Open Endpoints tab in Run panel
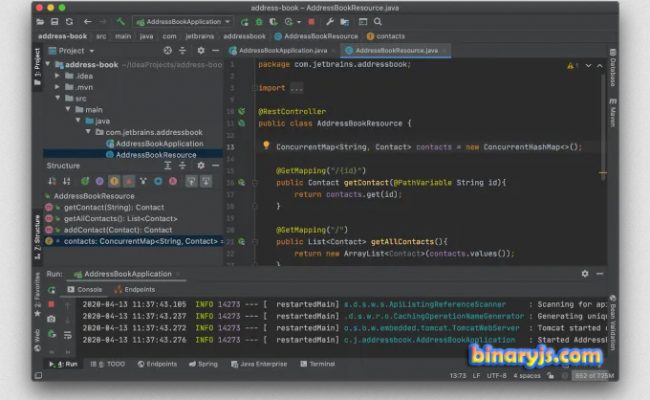The height and width of the screenshot is (400, 650). click(135, 289)
